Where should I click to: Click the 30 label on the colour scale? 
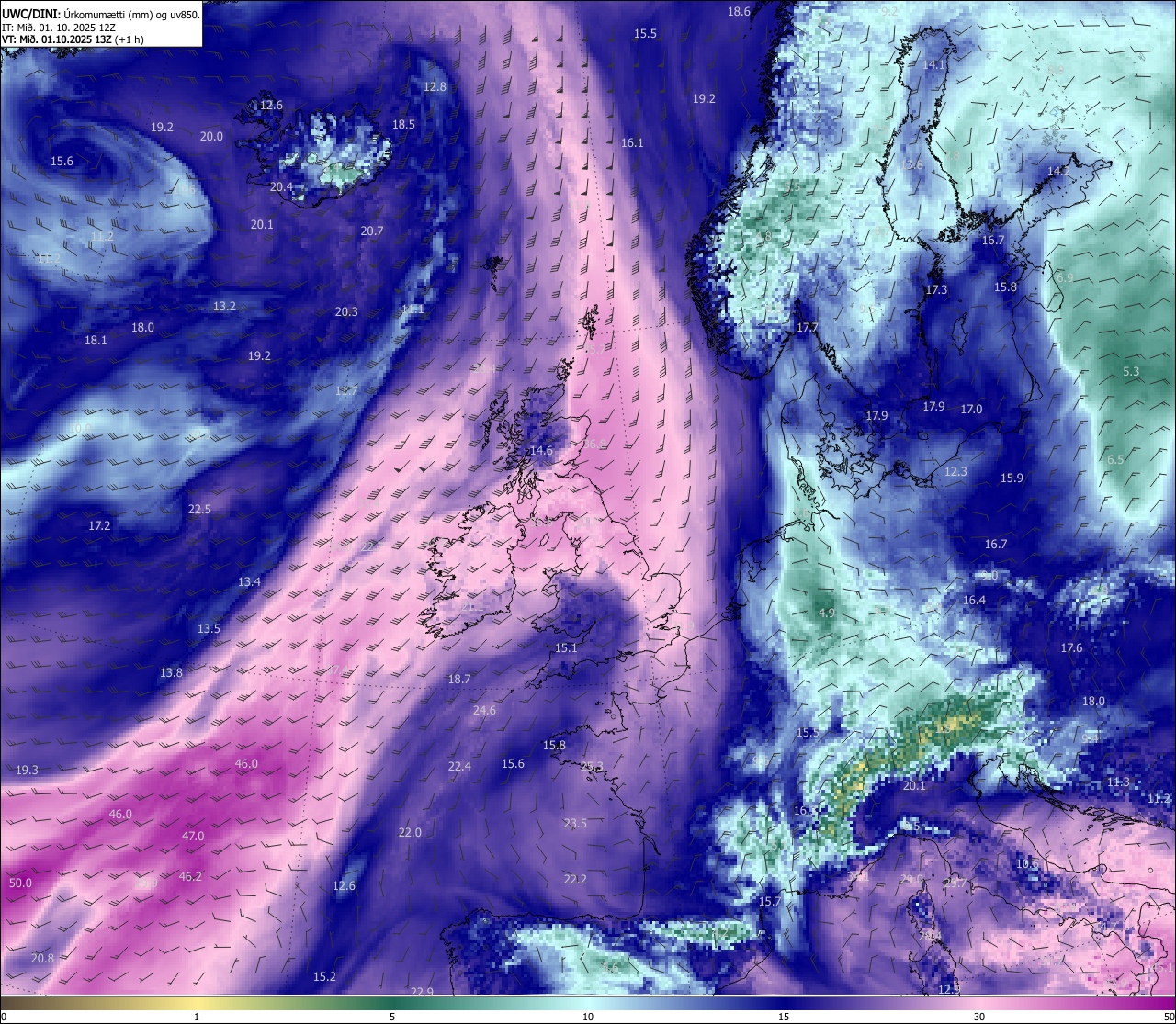point(979,1017)
